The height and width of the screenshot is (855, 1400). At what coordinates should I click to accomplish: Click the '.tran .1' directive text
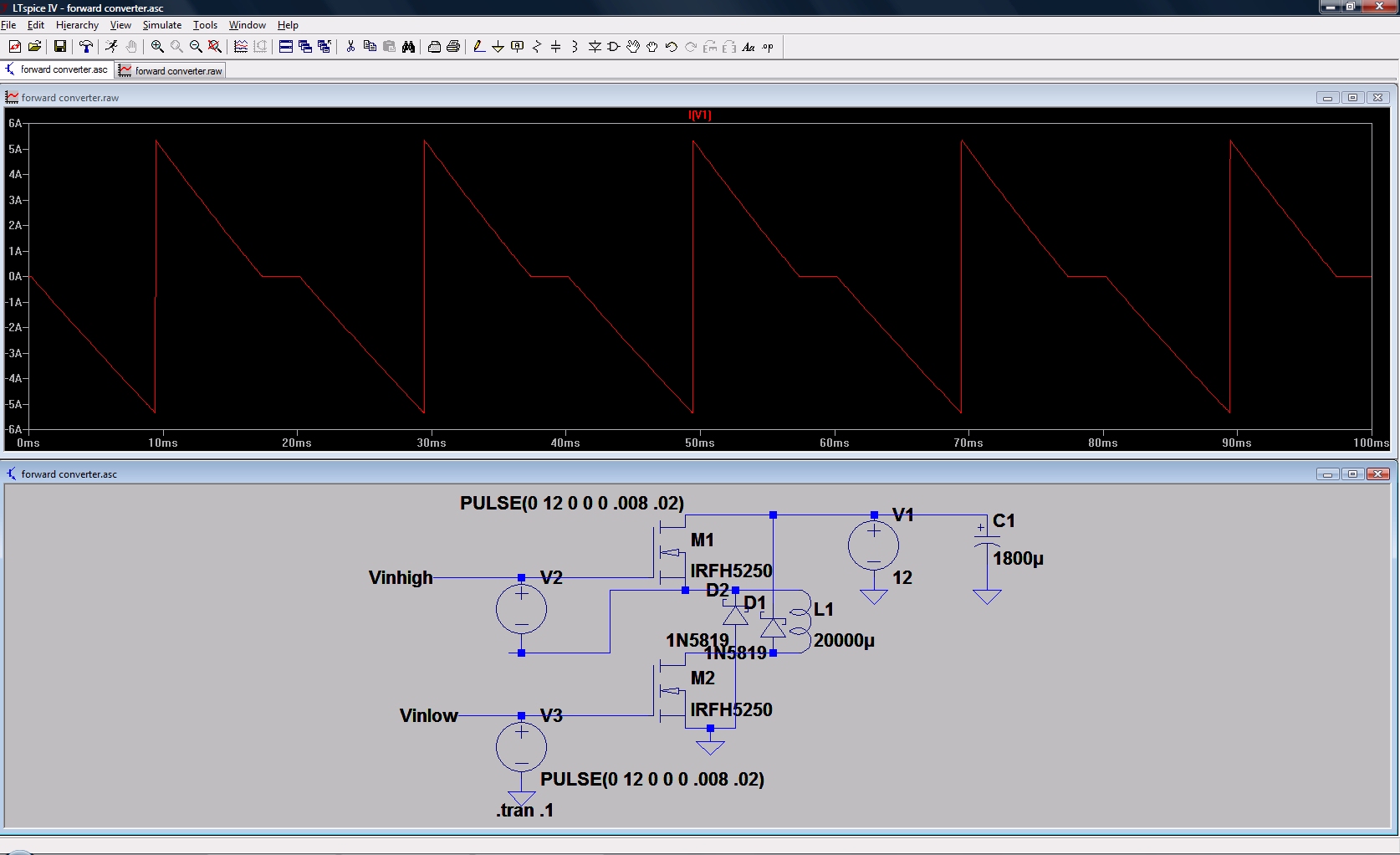click(x=524, y=810)
